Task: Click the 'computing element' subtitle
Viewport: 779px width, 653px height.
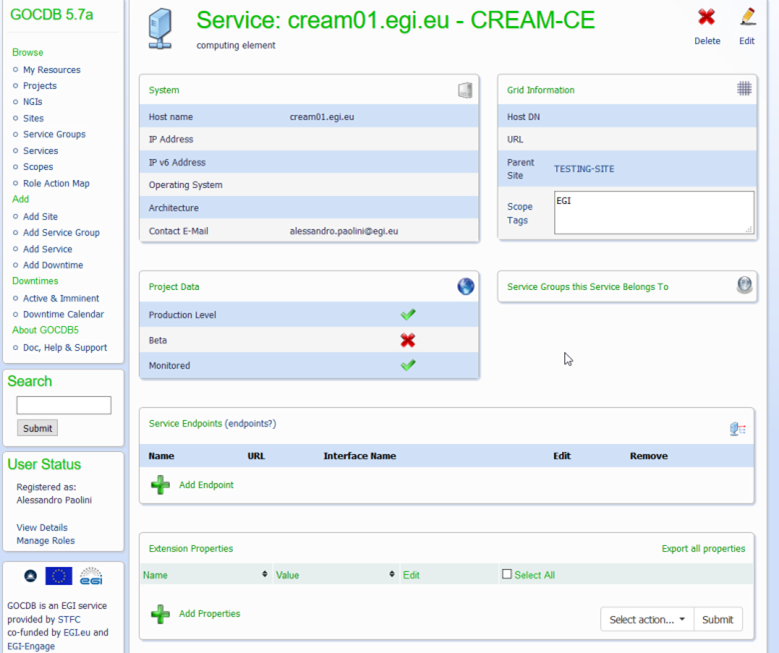Action: 235,45
